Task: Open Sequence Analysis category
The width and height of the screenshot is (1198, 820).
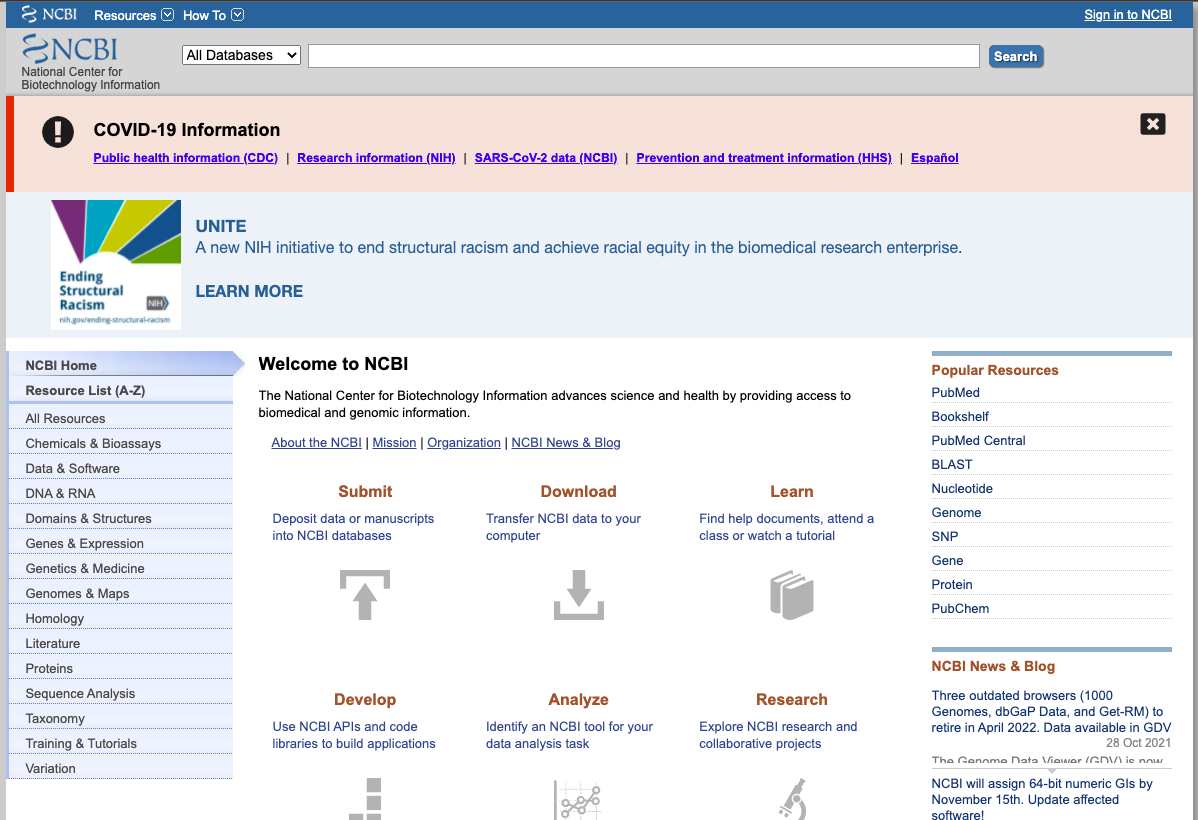Action: (x=120, y=693)
